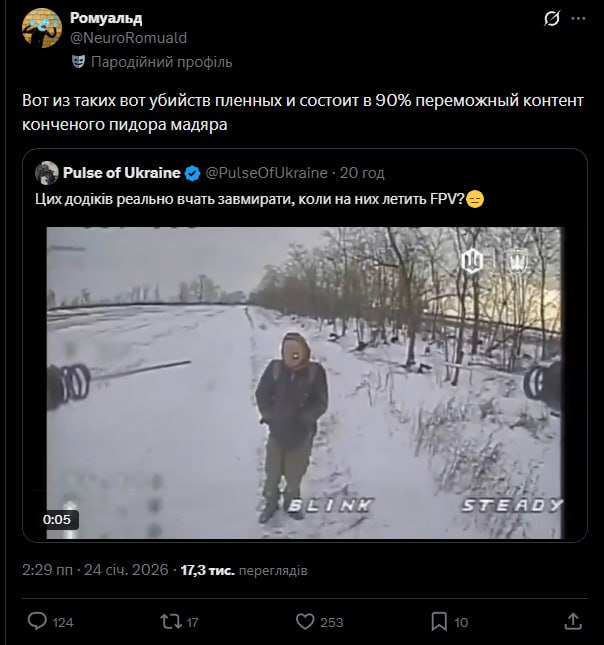Toggle repost on this post

point(170,621)
